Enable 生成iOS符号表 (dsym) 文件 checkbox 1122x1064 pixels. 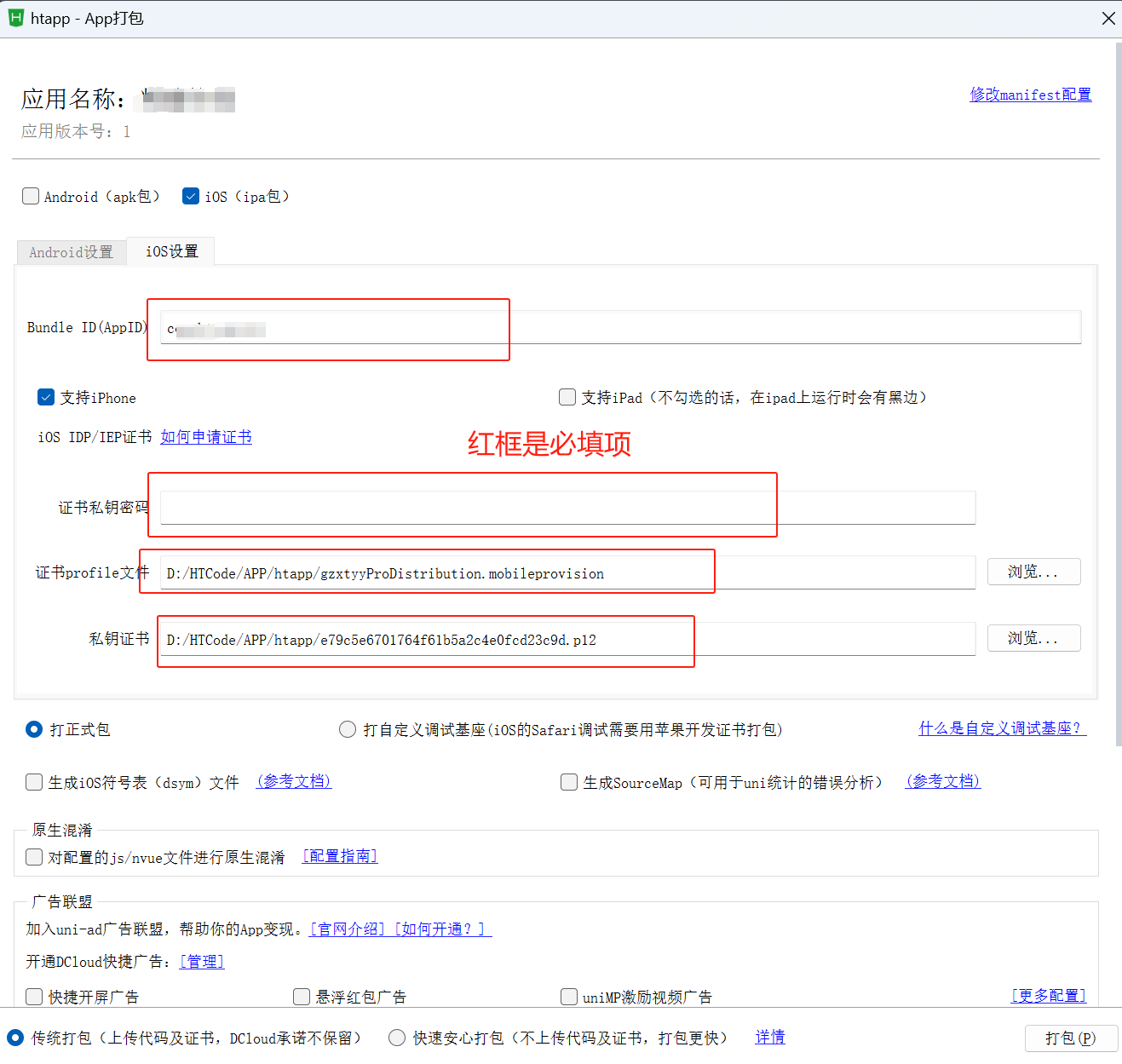[x=34, y=782]
